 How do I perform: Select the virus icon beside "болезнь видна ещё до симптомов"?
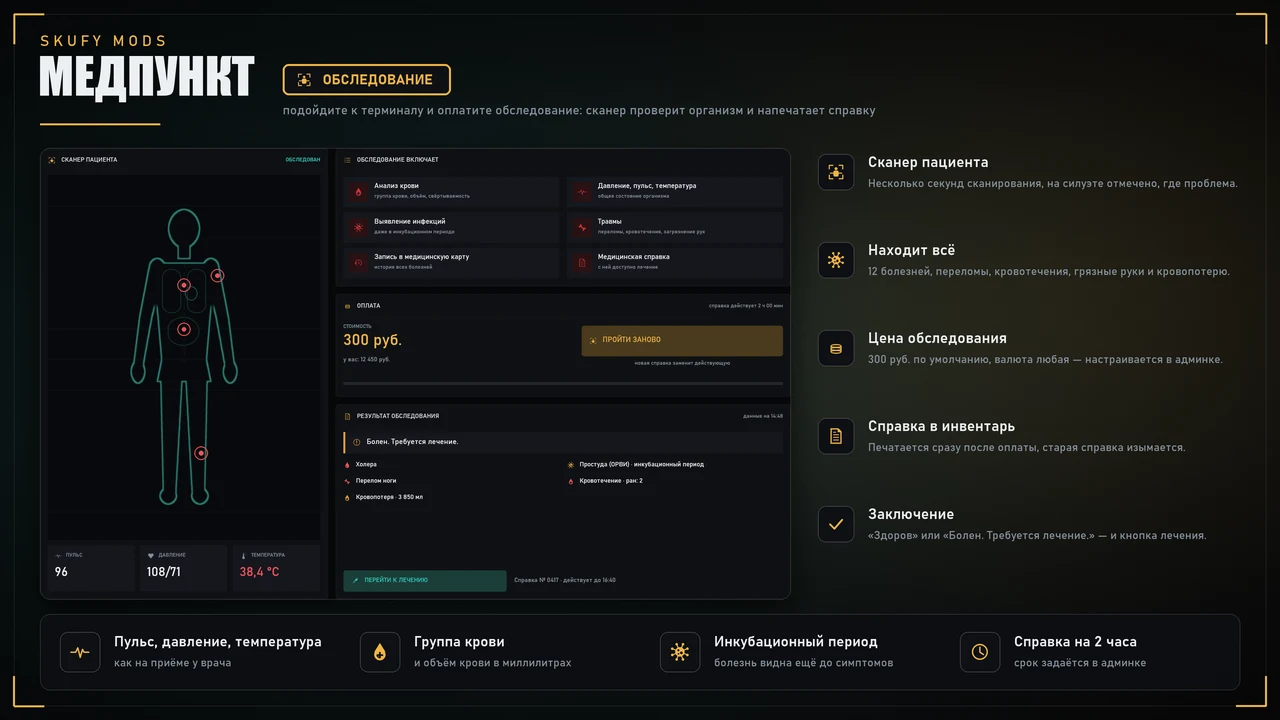pyautogui.click(x=680, y=652)
